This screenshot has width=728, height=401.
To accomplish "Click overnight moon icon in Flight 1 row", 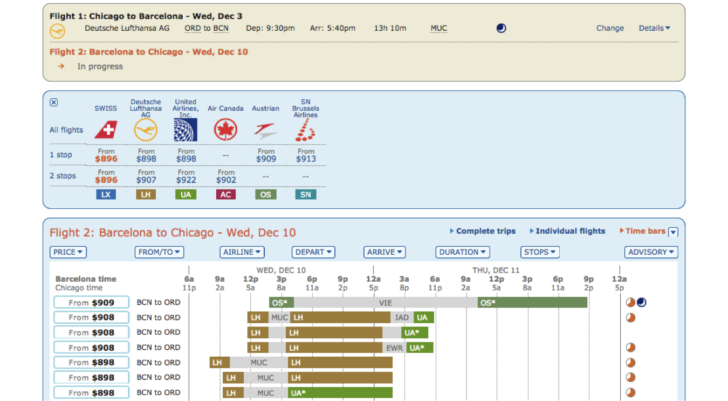I will tap(501, 28).
